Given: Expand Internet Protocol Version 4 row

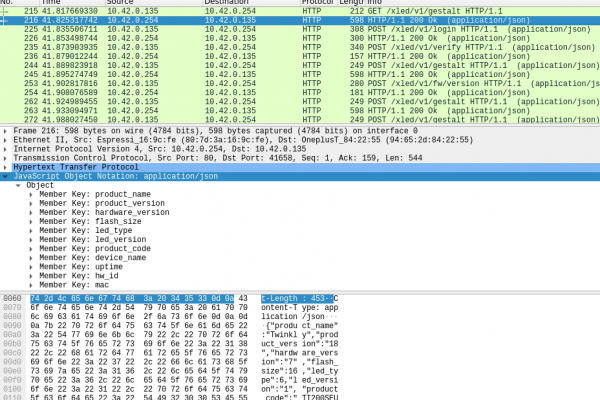Looking at the screenshot, I should 5,149.
